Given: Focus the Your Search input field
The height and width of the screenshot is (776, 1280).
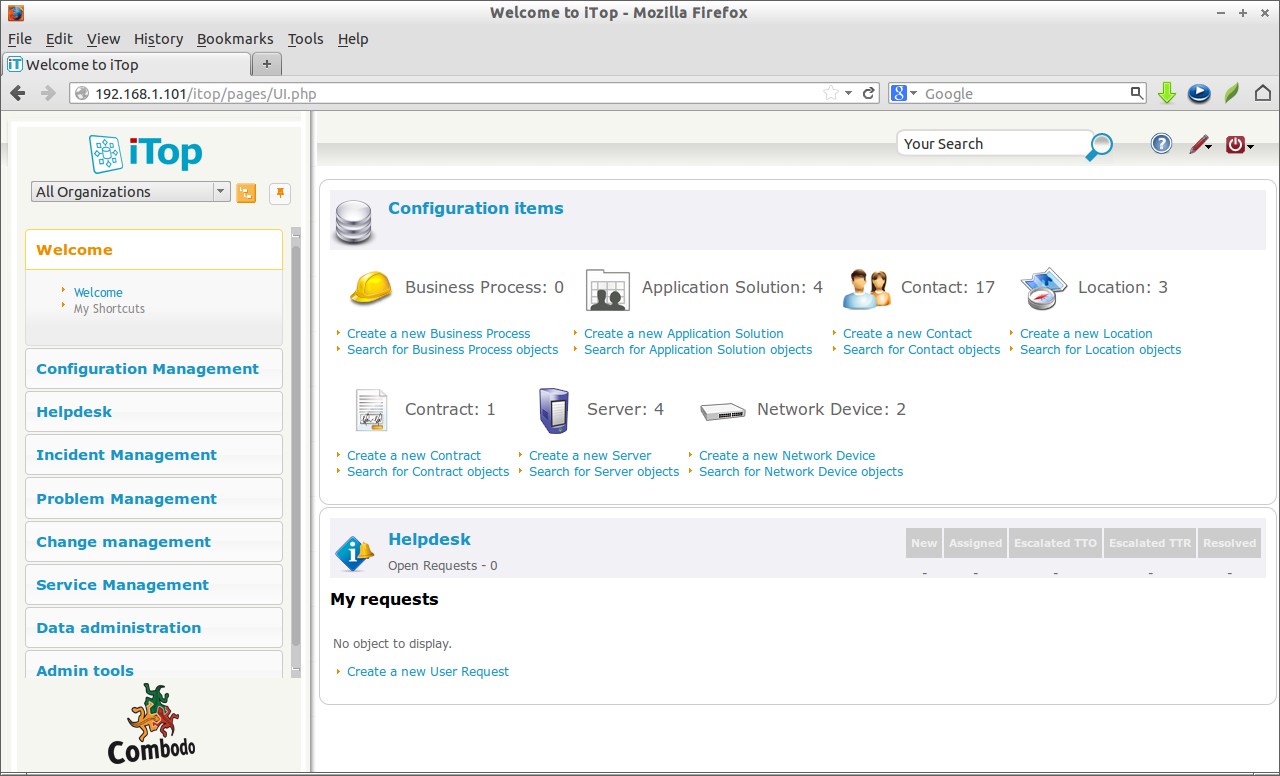Looking at the screenshot, I should point(991,144).
